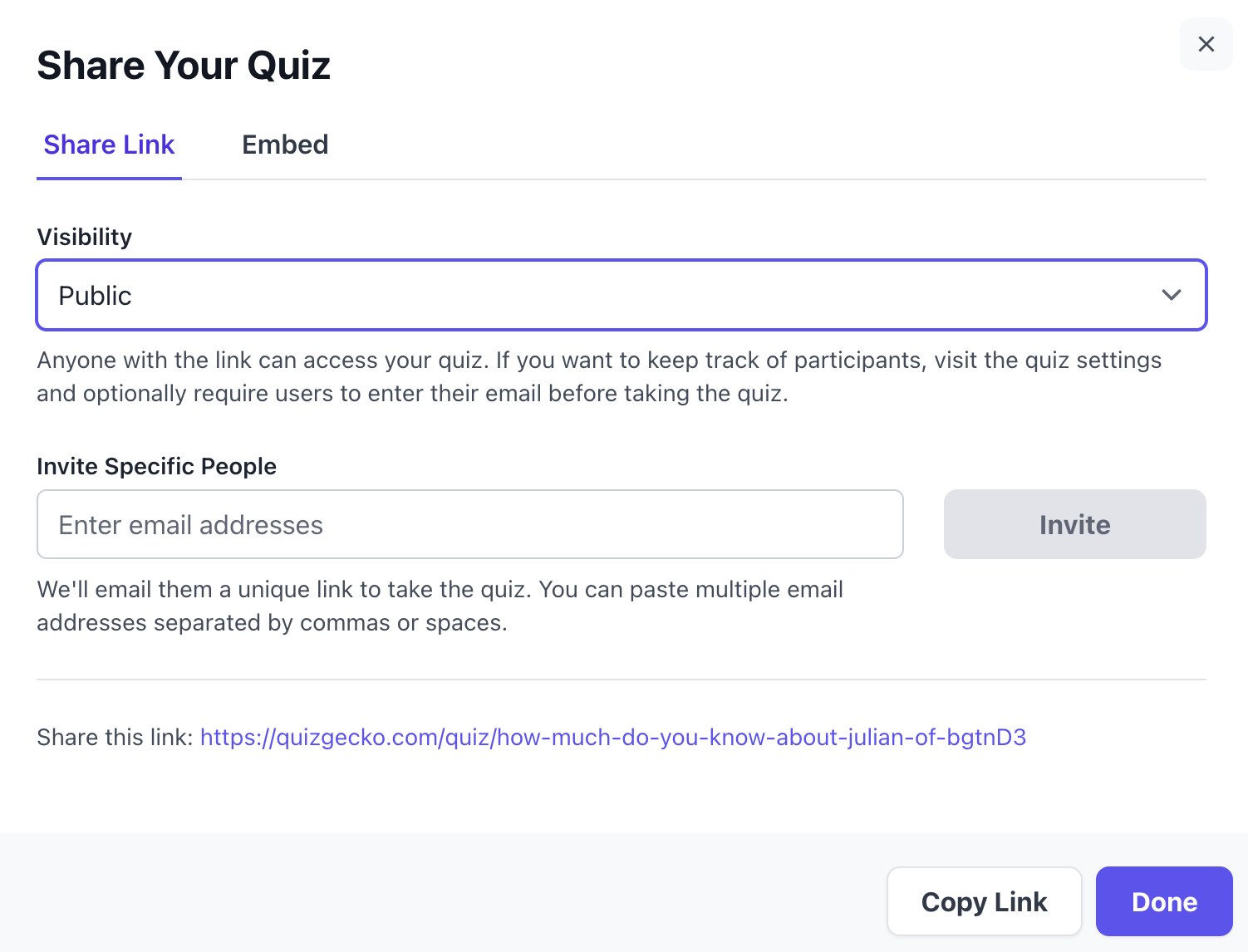Open the Visibility dropdown showing Public
The width and height of the screenshot is (1248, 952).
tap(622, 295)
